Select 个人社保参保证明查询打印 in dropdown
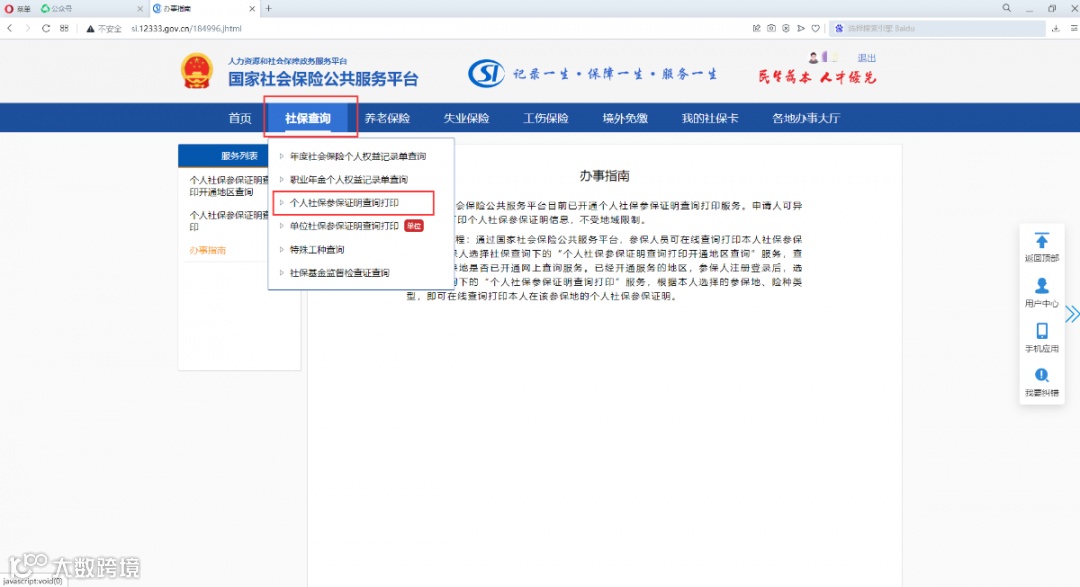 (x=344, y=203)
